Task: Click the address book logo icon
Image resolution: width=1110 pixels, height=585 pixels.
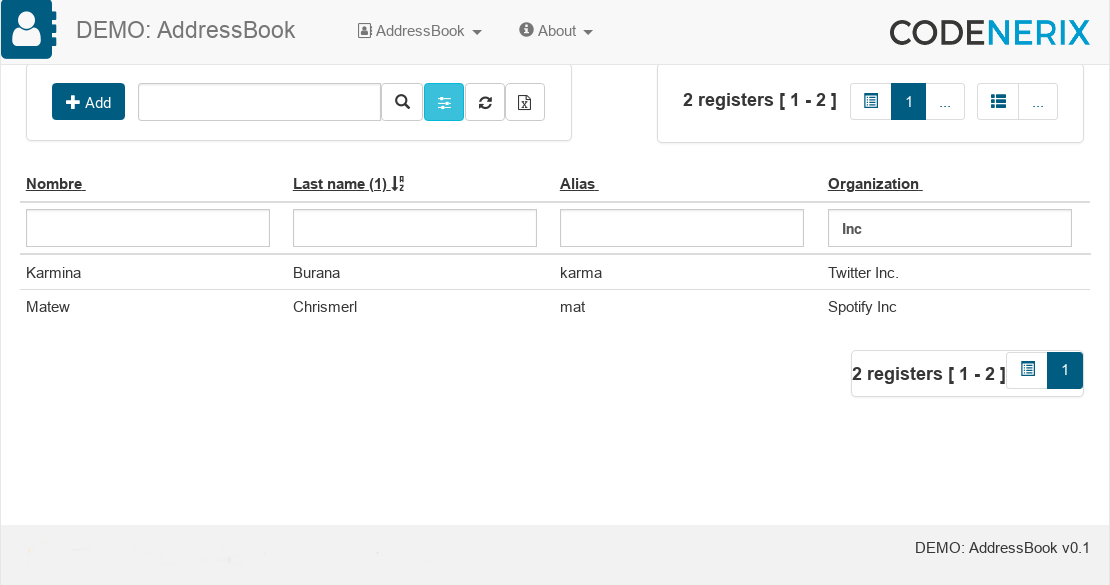Action: pyautogui.click(x=28, y=29)
